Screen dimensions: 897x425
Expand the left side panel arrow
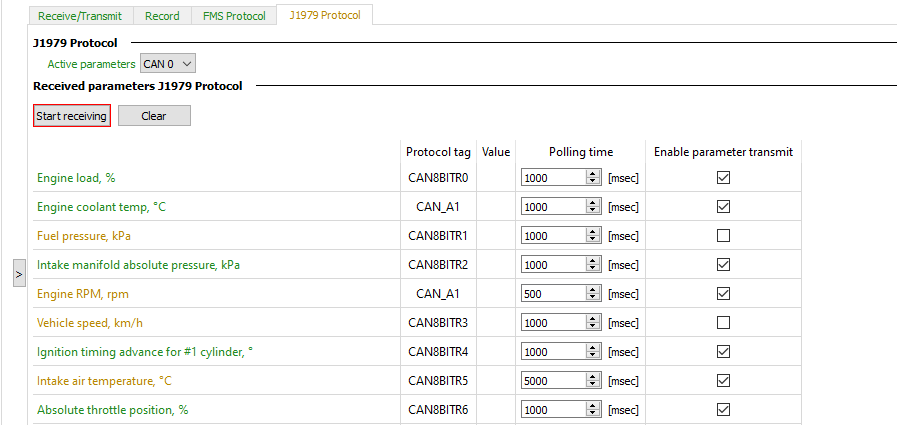pyautogui.click(x=19, y=273)
